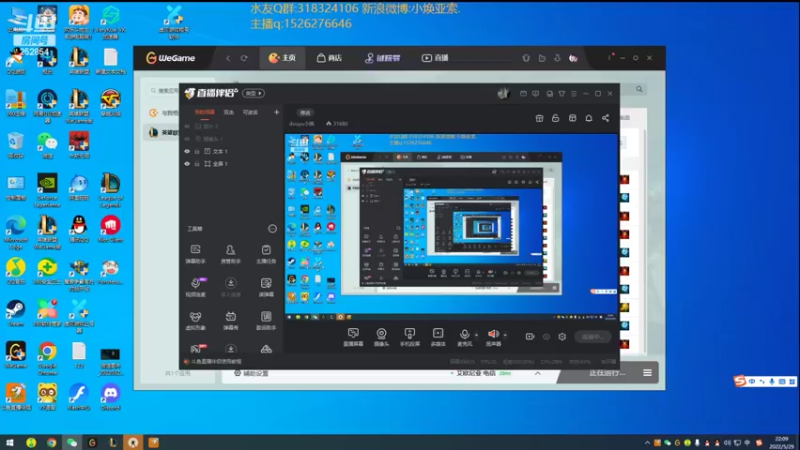Open 弹幕助手 tool
The image size is (800, 450).
[x=195, y=254]
